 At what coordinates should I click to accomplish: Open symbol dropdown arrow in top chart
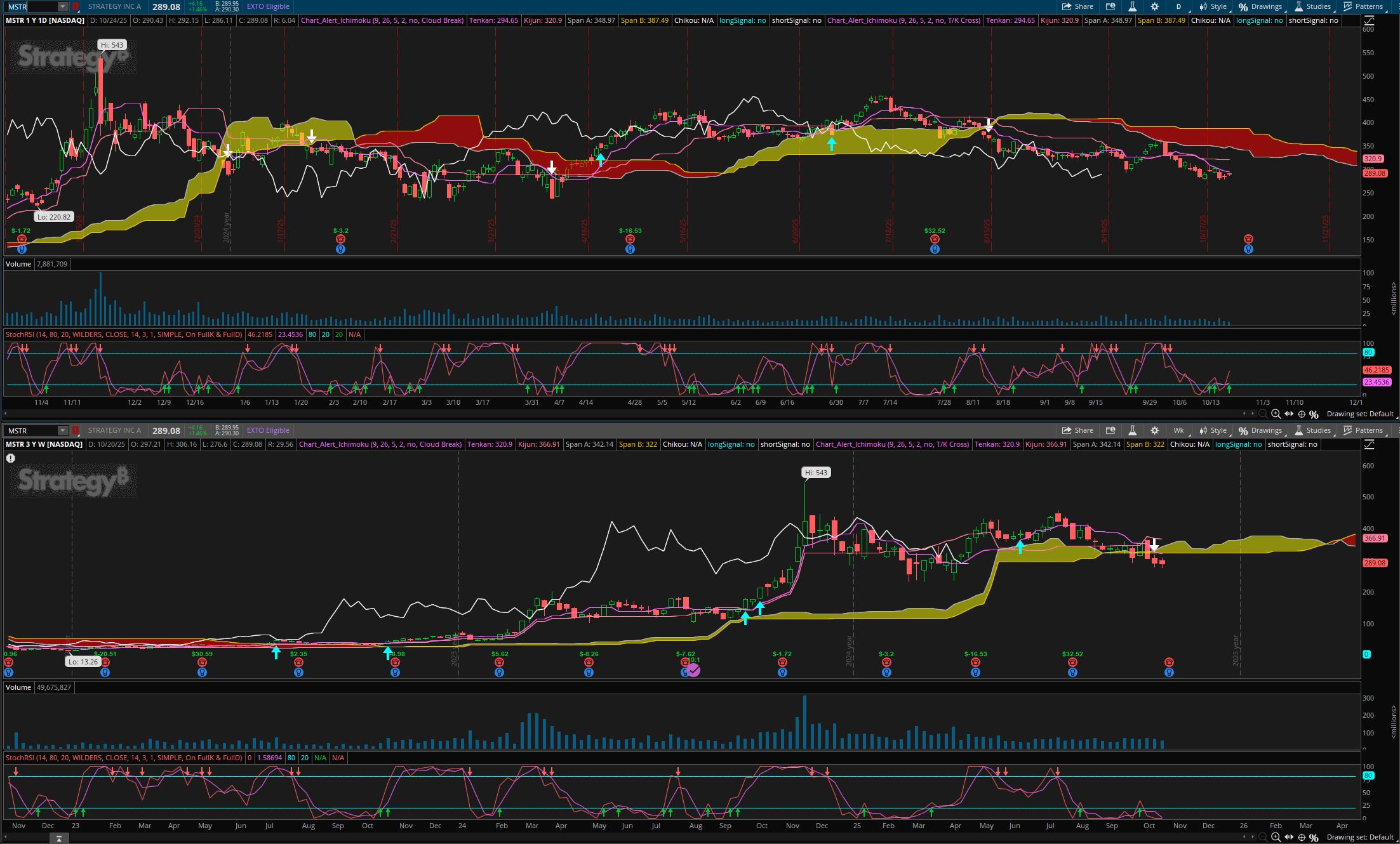pos(62,6)
